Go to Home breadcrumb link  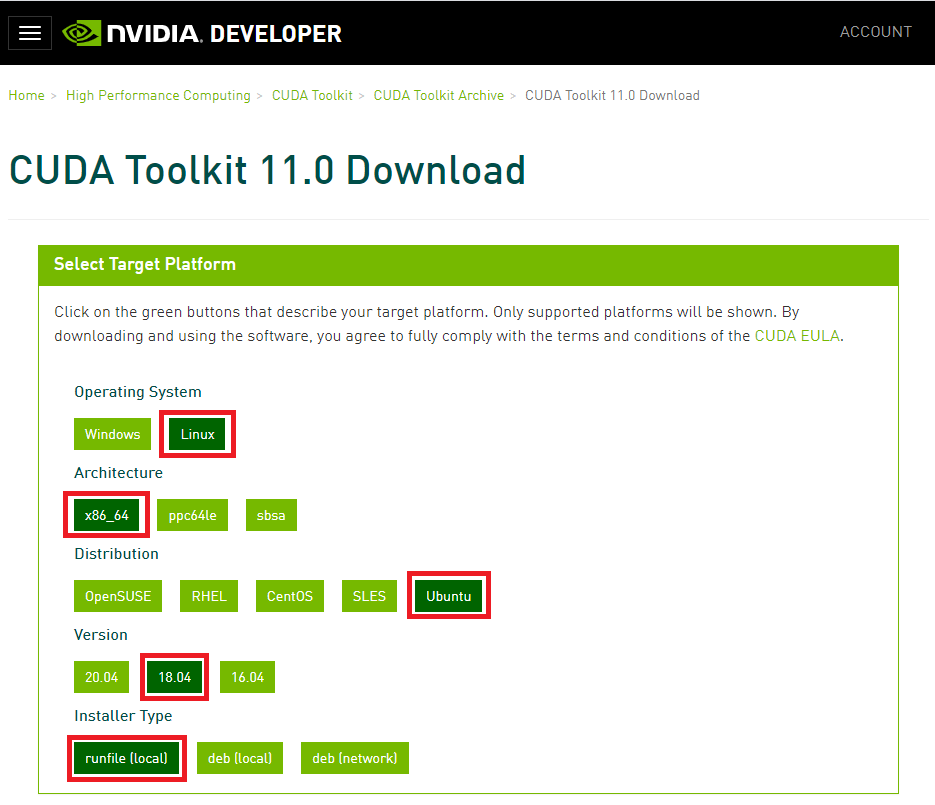pos(26,95)
